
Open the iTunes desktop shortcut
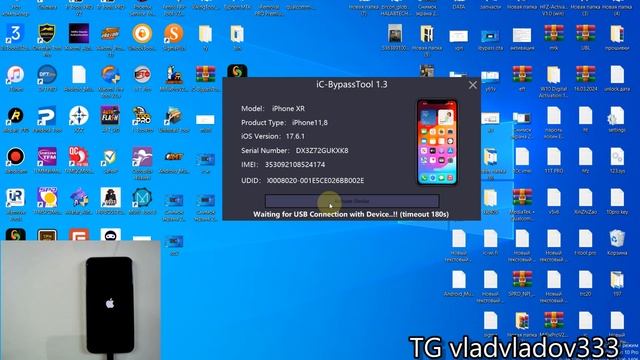pos(15,75)
